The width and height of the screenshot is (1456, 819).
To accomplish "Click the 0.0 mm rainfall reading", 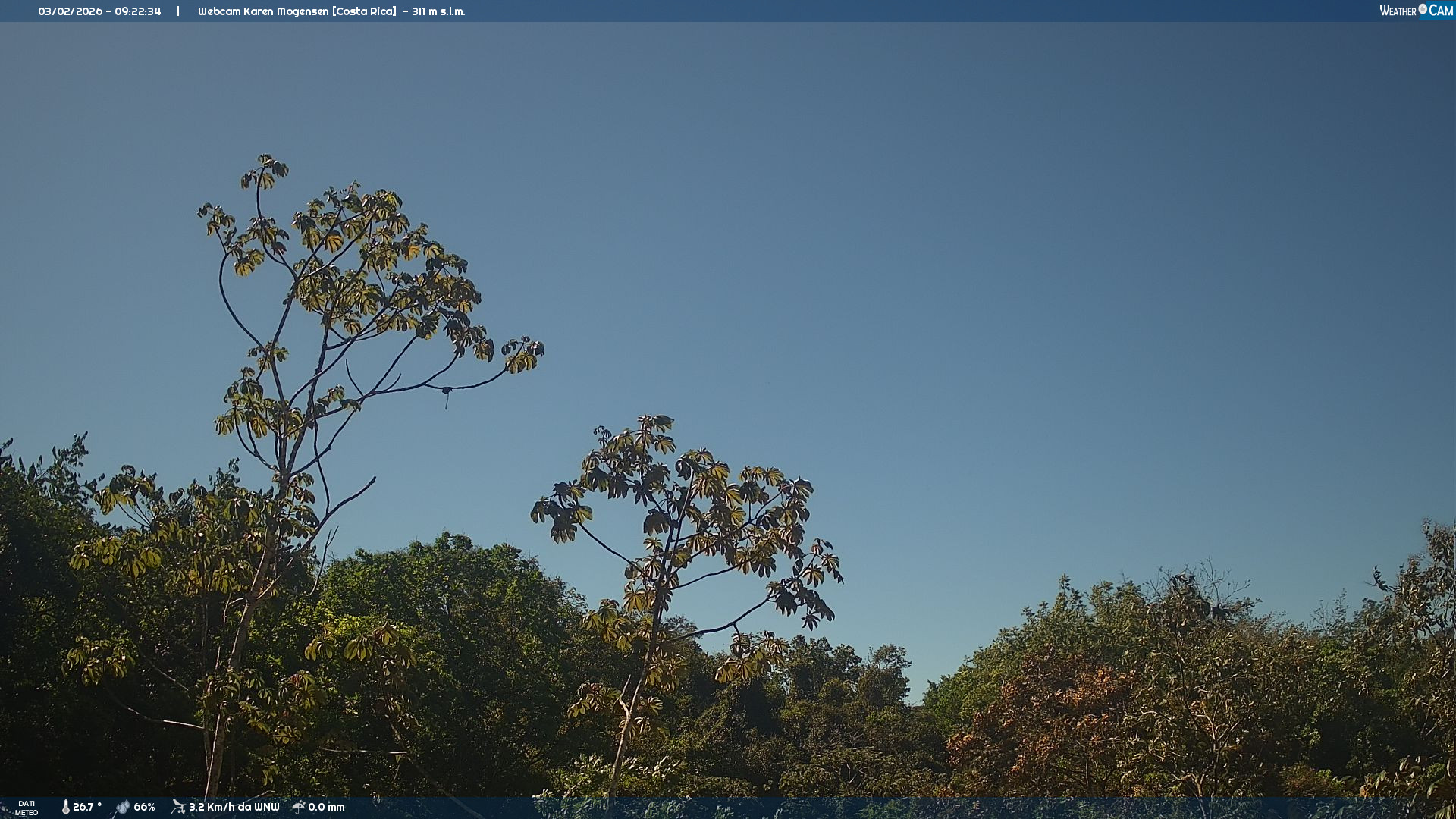I will coord(326,807).
